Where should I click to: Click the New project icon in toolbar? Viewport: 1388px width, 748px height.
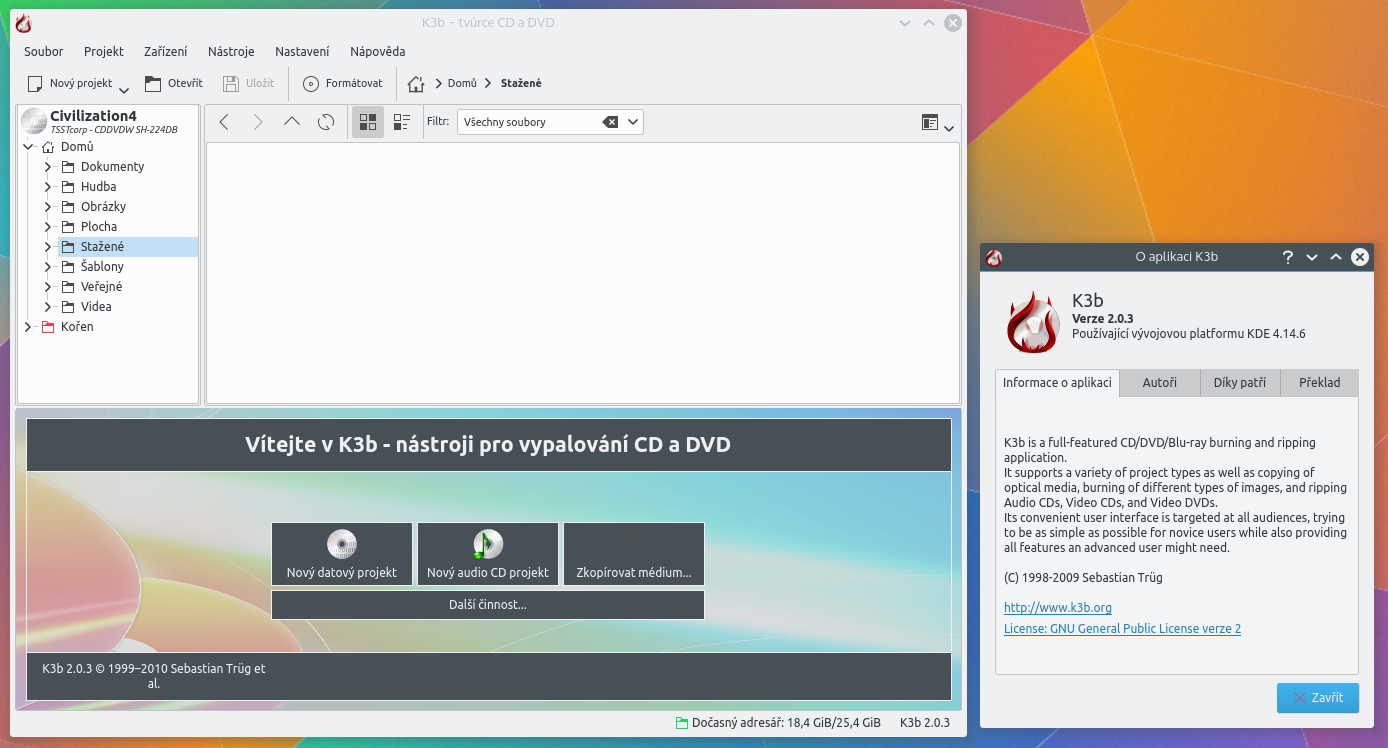35,84
